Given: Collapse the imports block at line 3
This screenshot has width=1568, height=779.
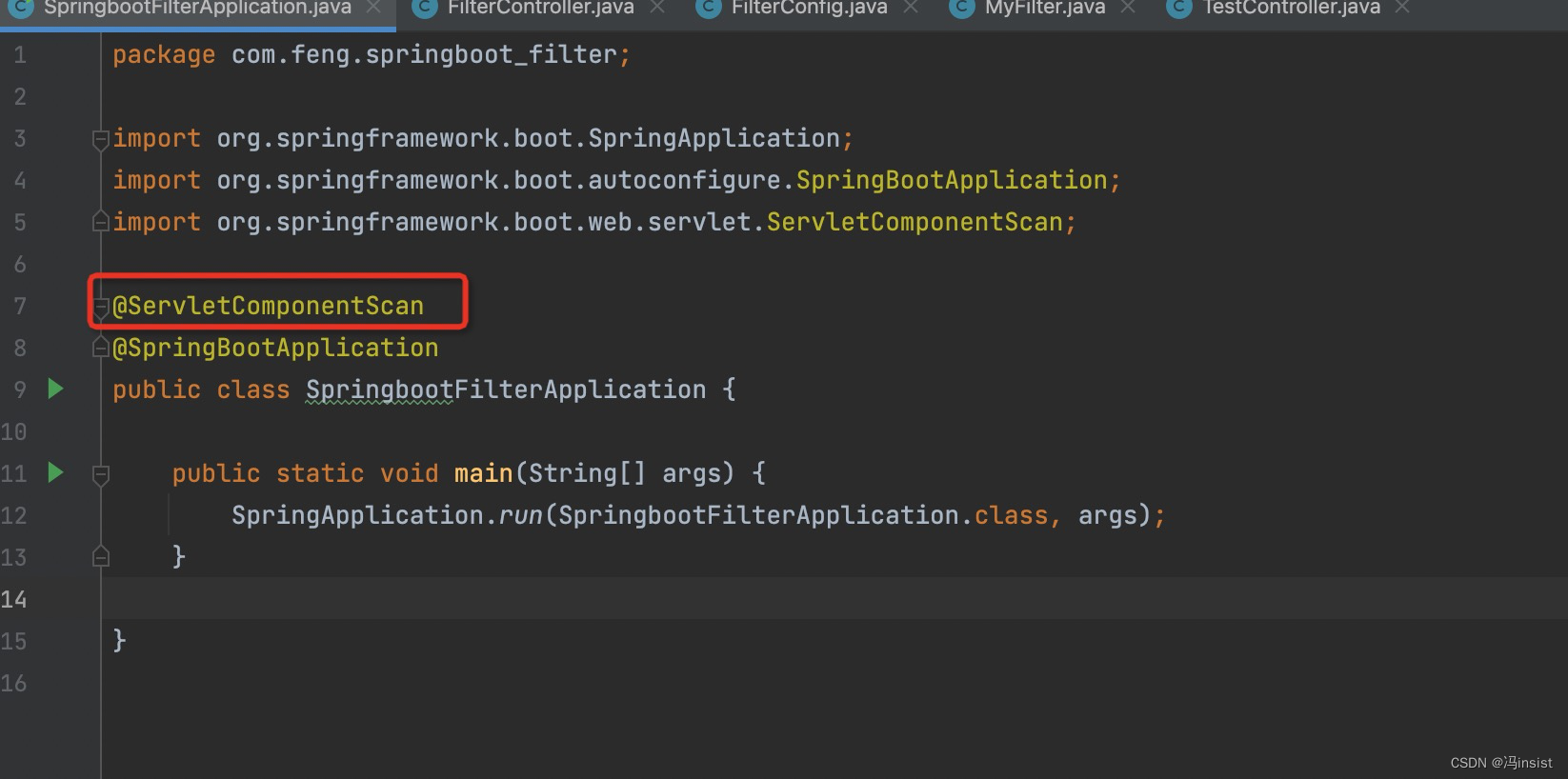Looking at the screenshot, I should [x=100, y=139].
